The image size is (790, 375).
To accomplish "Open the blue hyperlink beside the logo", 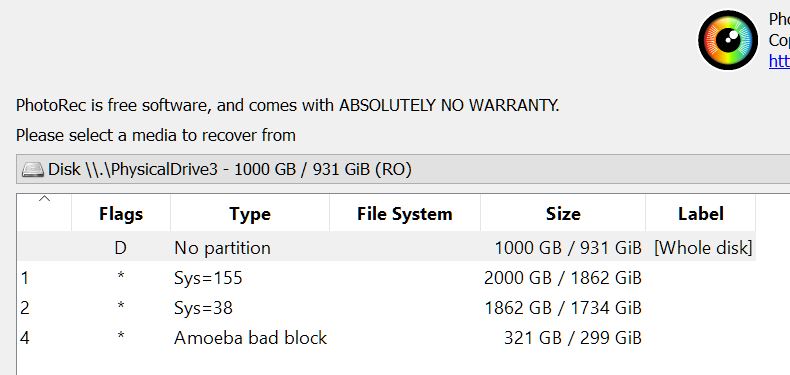I will (779, 61).
